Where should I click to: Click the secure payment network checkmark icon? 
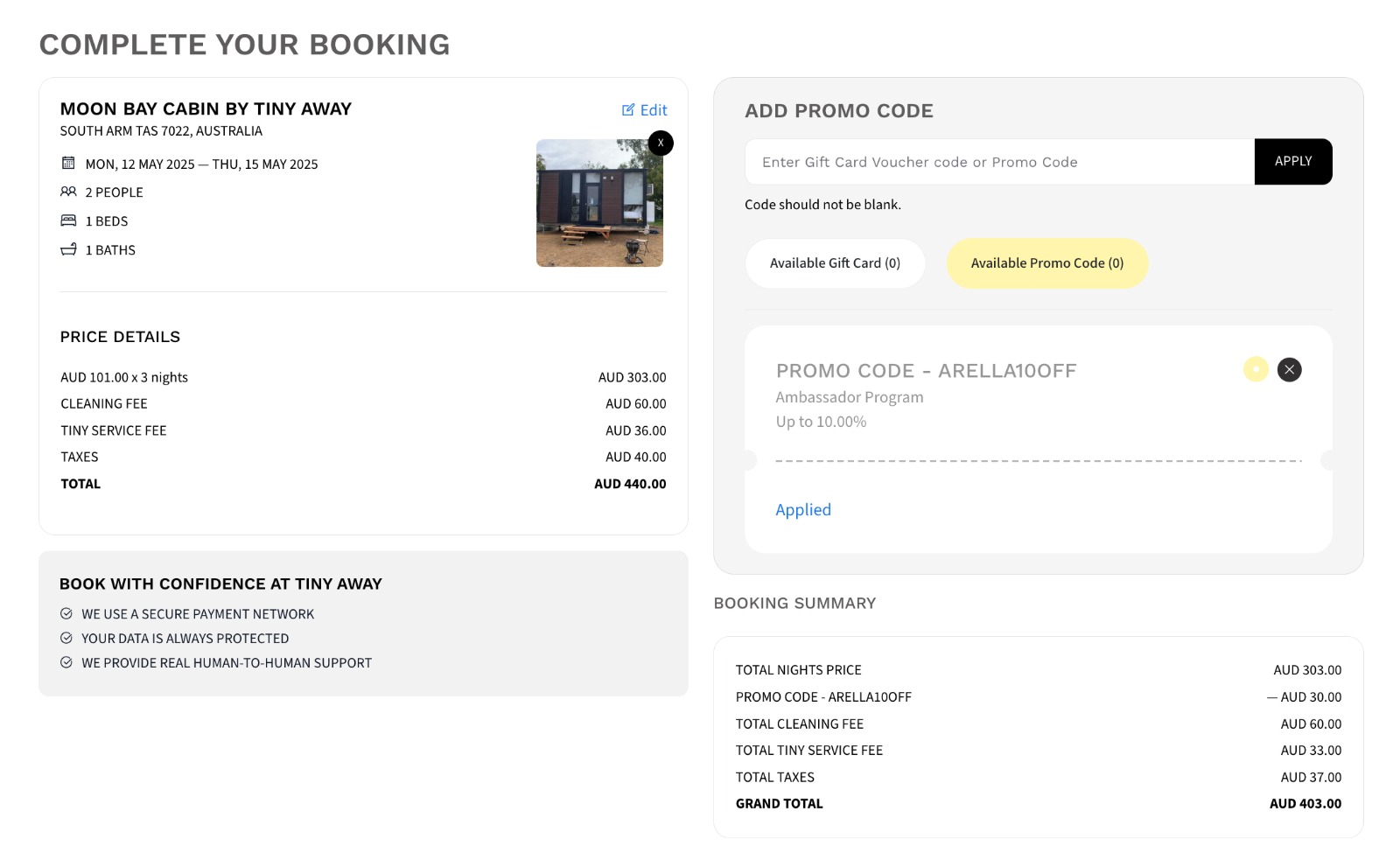coord(66,613)
